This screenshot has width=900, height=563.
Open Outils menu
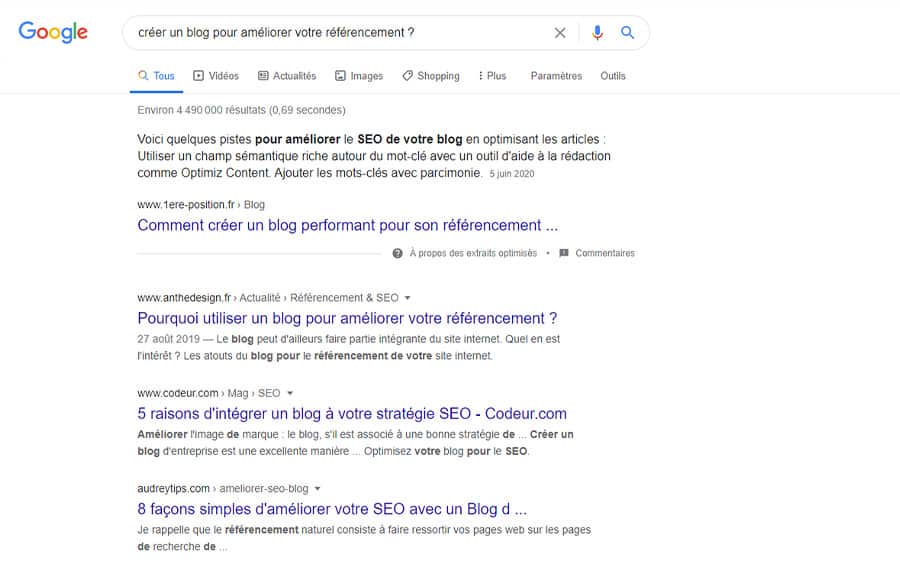[x=612, y=76]
